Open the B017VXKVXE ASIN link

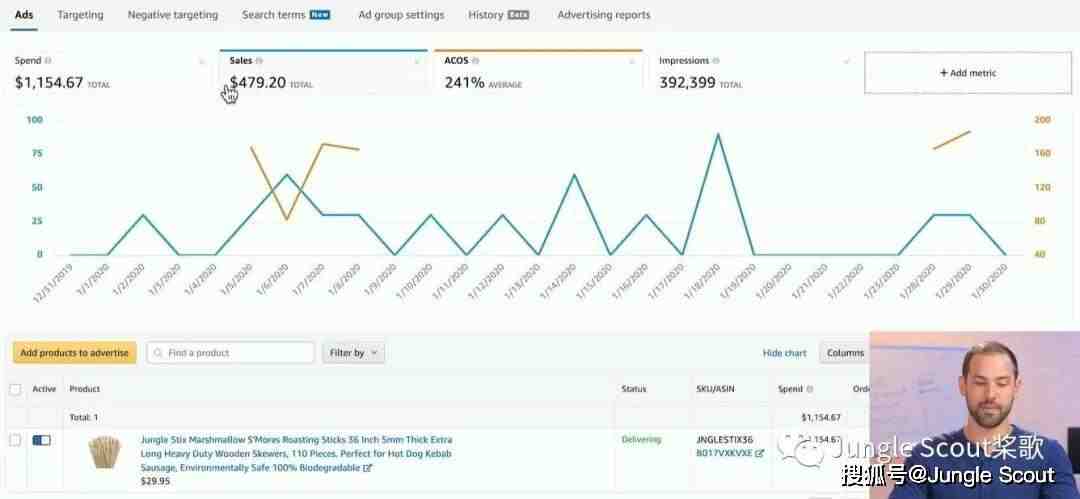point(724,454)
